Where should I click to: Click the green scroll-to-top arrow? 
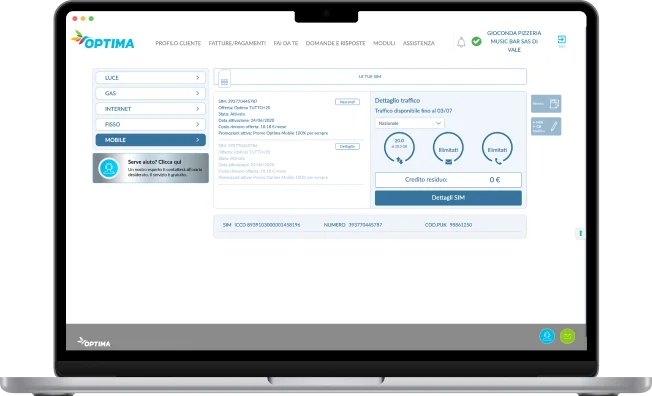pos(580,233)
